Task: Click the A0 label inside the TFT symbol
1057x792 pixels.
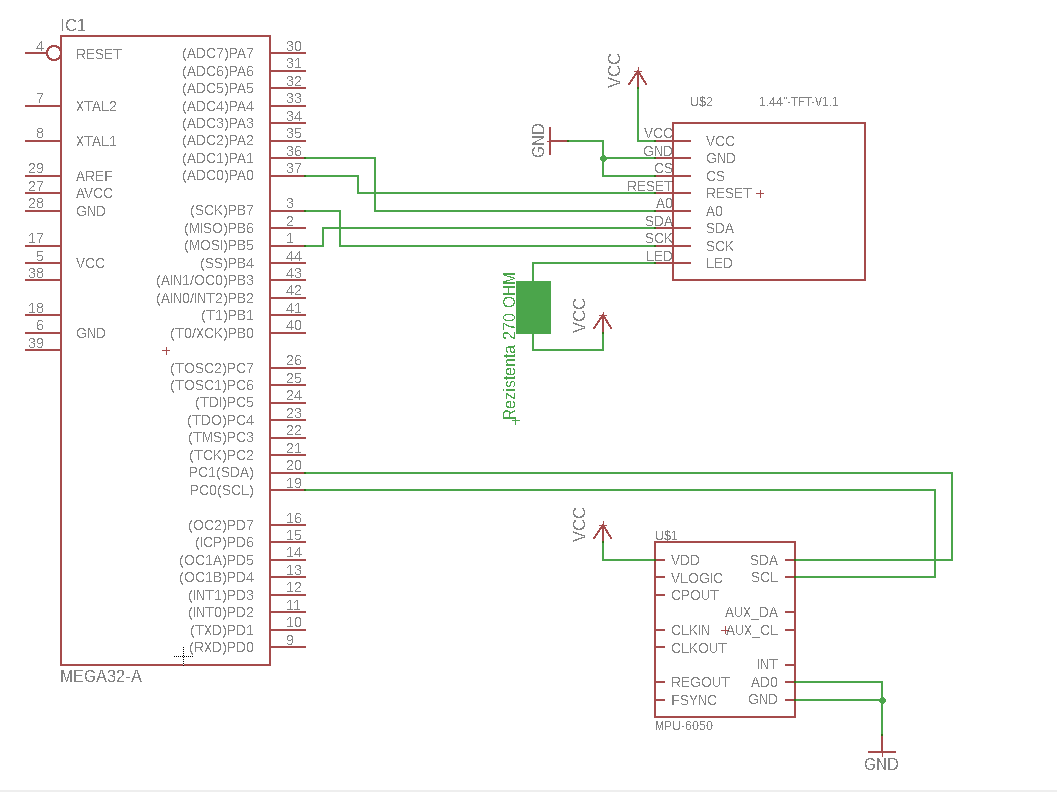Action: pyautogui.click(x=714, y=212)
